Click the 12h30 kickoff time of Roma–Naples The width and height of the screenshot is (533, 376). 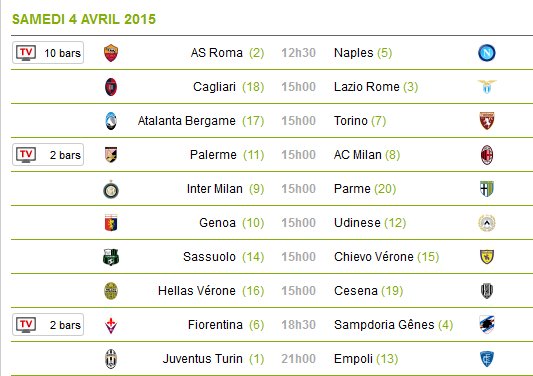(298, 53)
